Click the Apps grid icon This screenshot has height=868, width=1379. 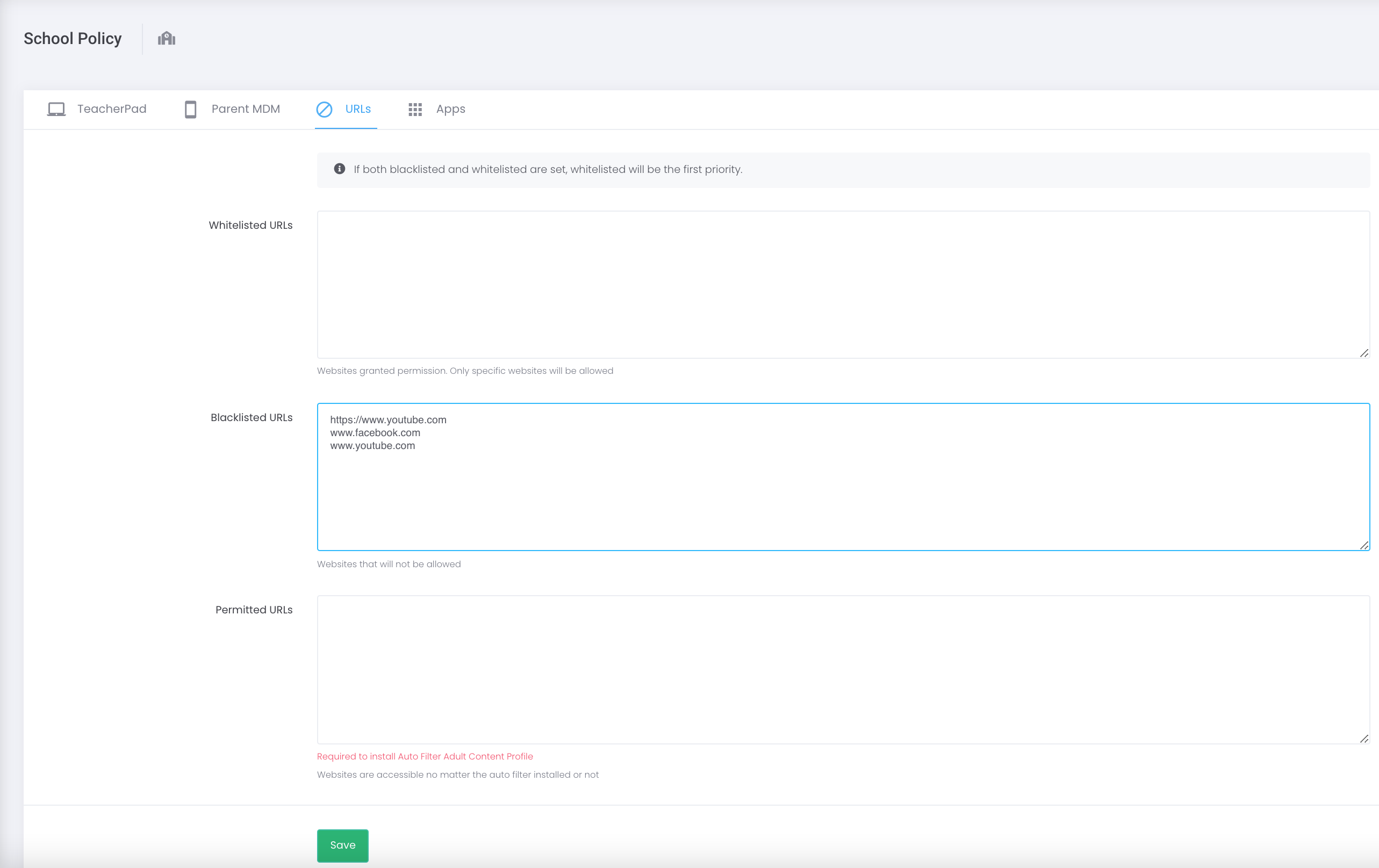415,109
